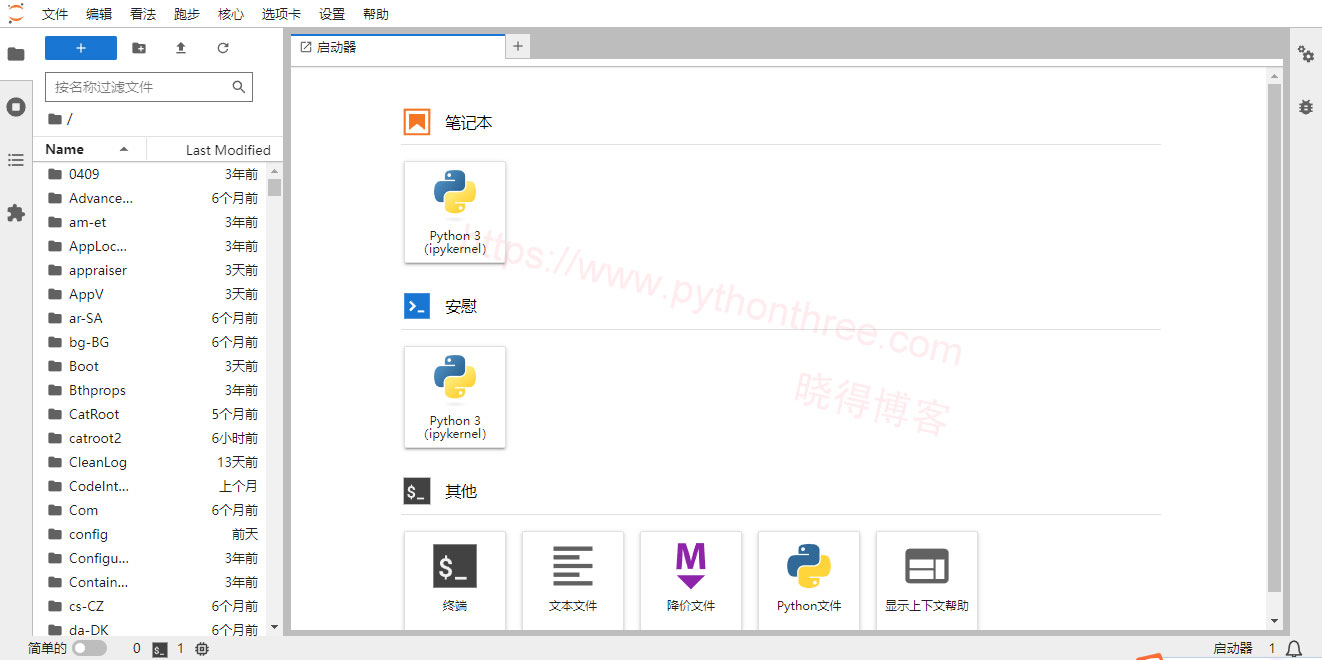Open a new 终端 terminal
The width and height of the screenshot is (1322, 660).
coord(455,581)
